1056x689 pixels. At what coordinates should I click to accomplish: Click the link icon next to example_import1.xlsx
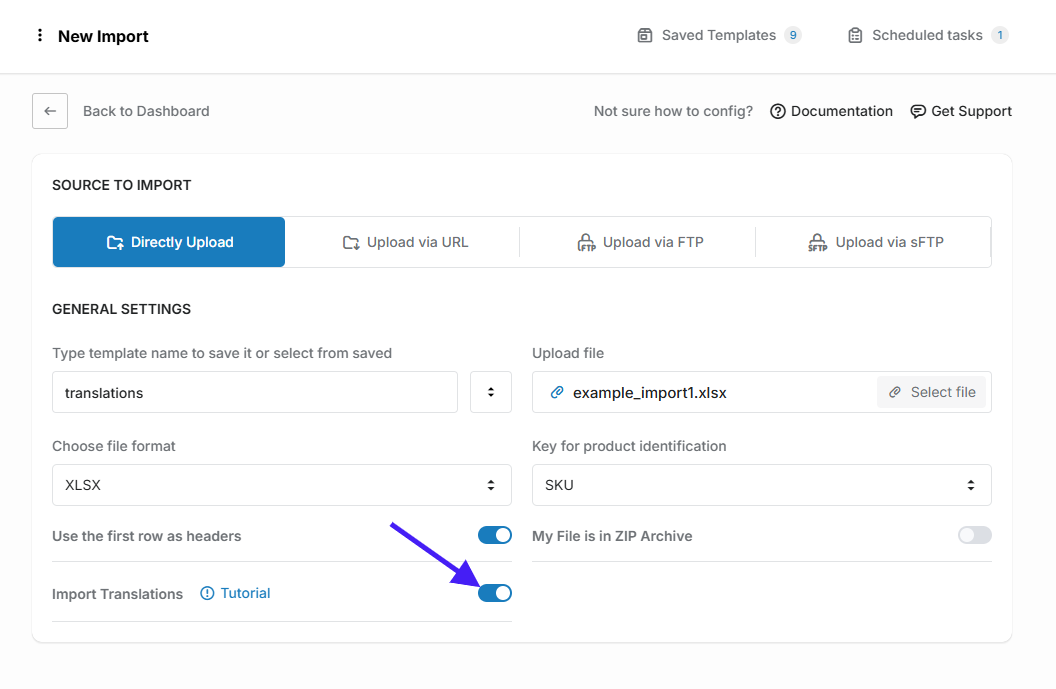point(557,393)
